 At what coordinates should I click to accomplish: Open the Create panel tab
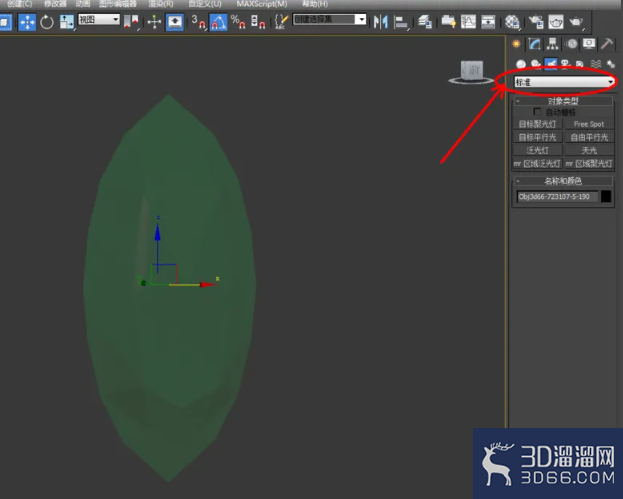[516, 44]
